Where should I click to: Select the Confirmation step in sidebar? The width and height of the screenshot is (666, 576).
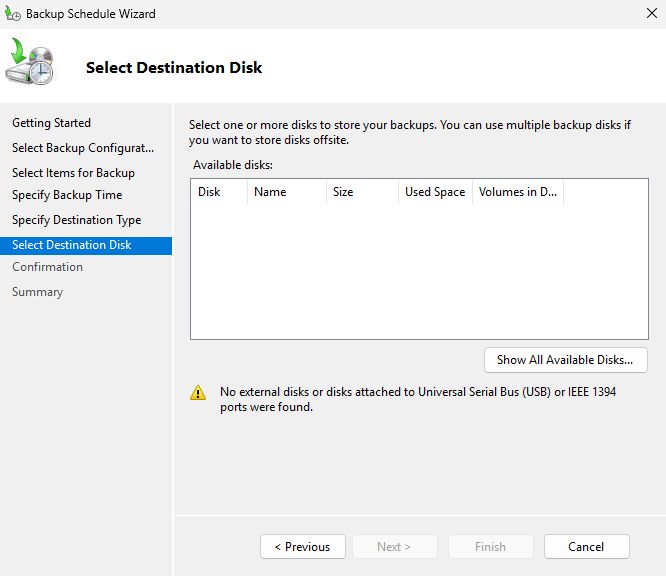pyautogui.click(x=47, y=267)
